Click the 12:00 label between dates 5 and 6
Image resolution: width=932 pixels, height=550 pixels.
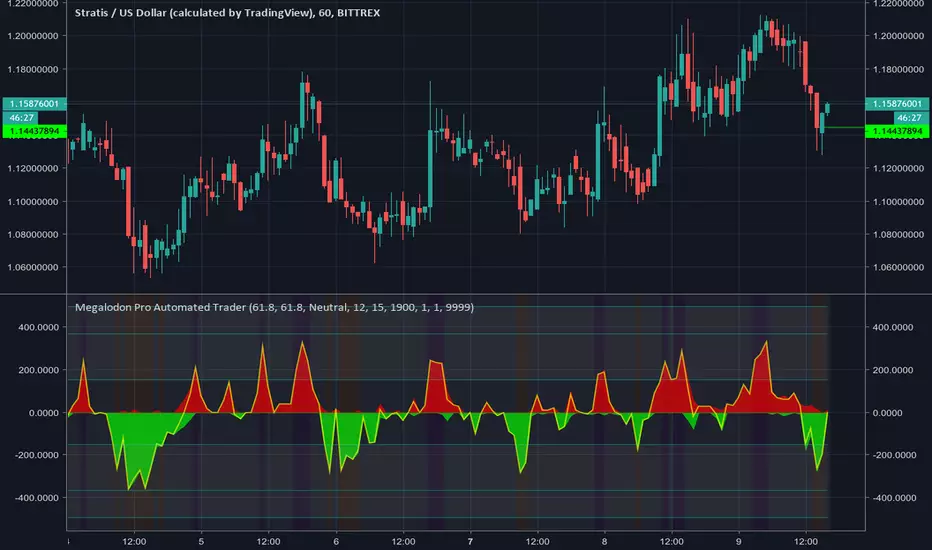[x=269, y=542]
